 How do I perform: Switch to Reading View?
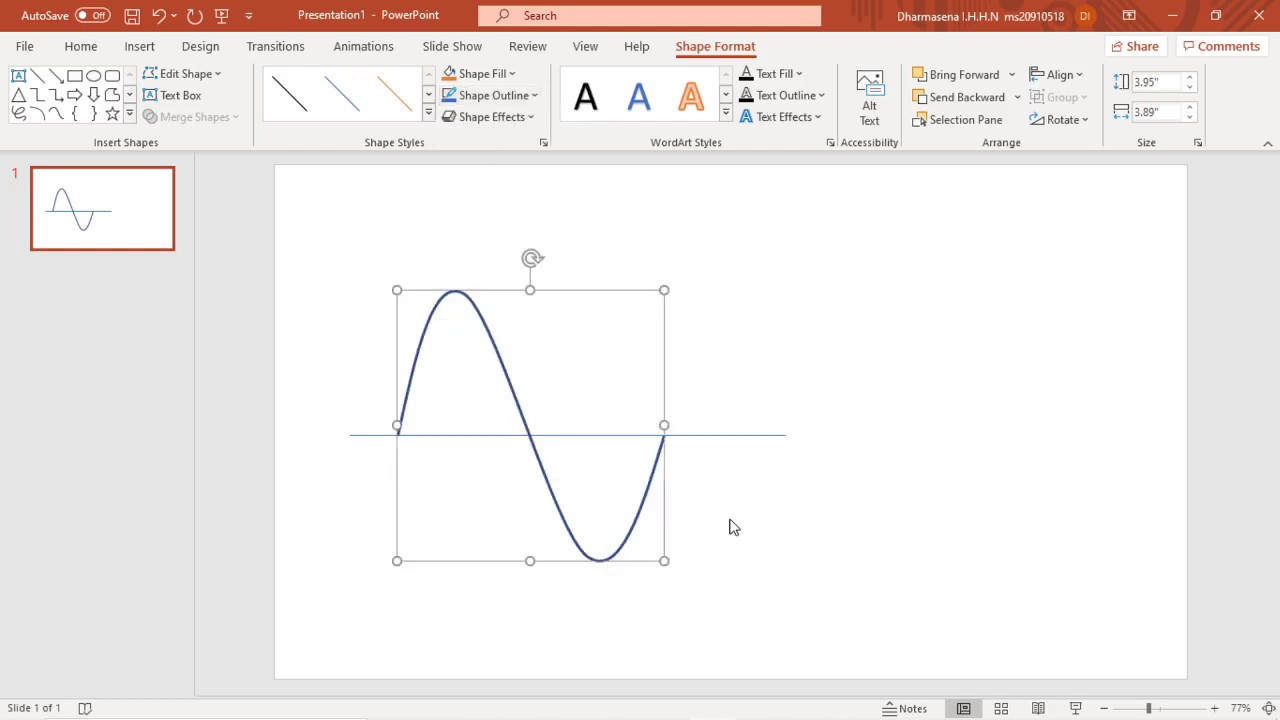1038,708
